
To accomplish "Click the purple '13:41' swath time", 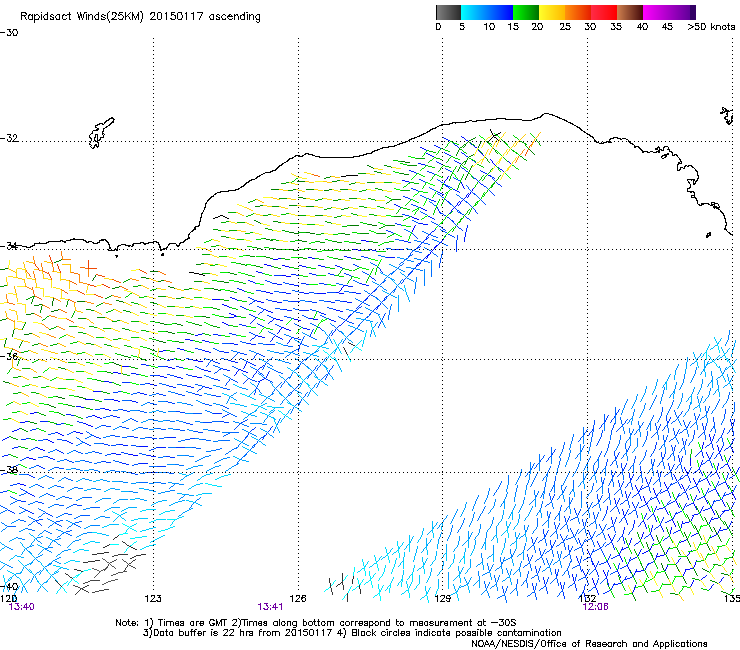I will tap(270, 607).
